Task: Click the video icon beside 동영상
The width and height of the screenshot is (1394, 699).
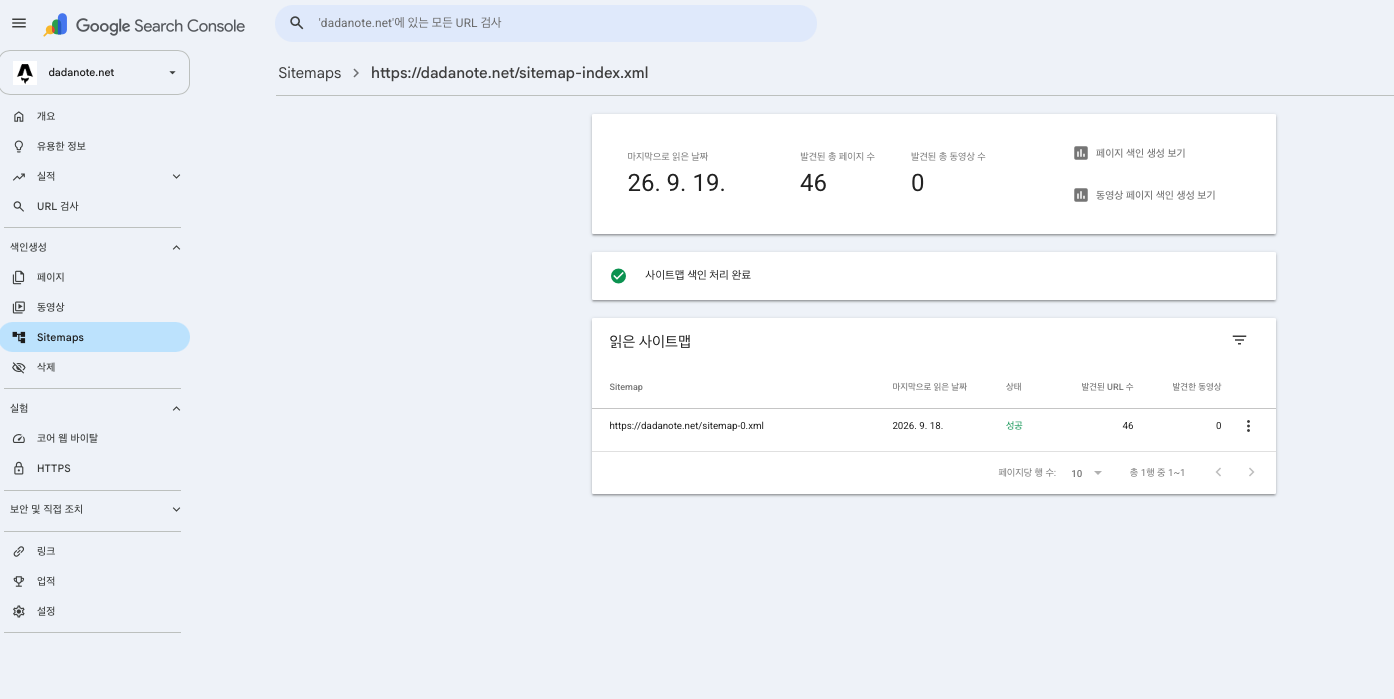Action: pyautogui.click(x=19, y=307)
